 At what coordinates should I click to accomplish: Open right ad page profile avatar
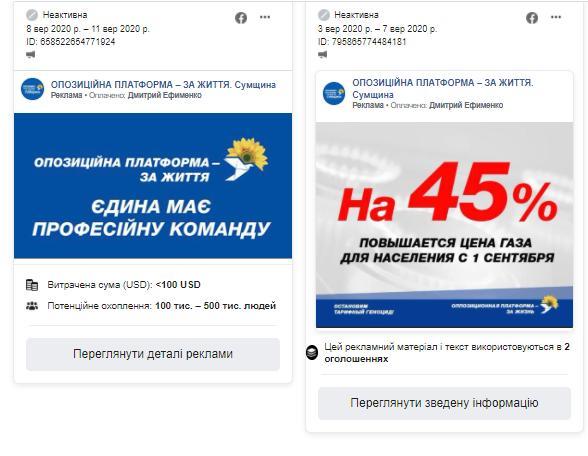coord(334,93)
